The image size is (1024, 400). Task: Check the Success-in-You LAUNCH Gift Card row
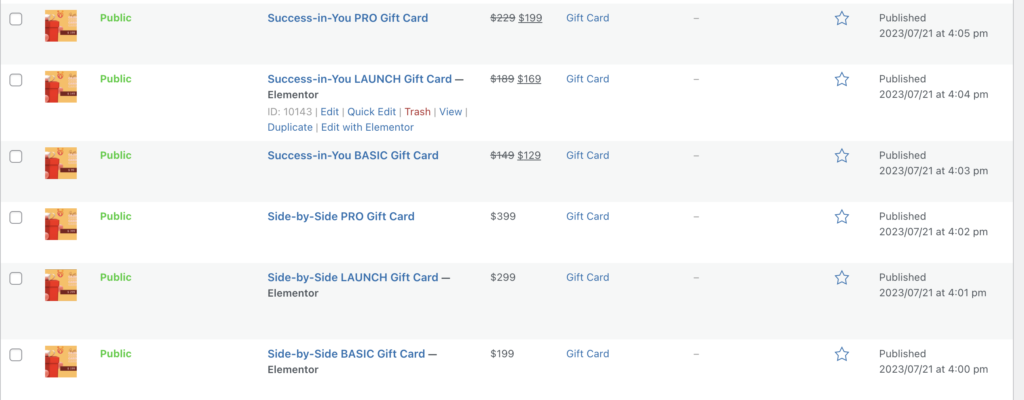(x=16, y=79)
